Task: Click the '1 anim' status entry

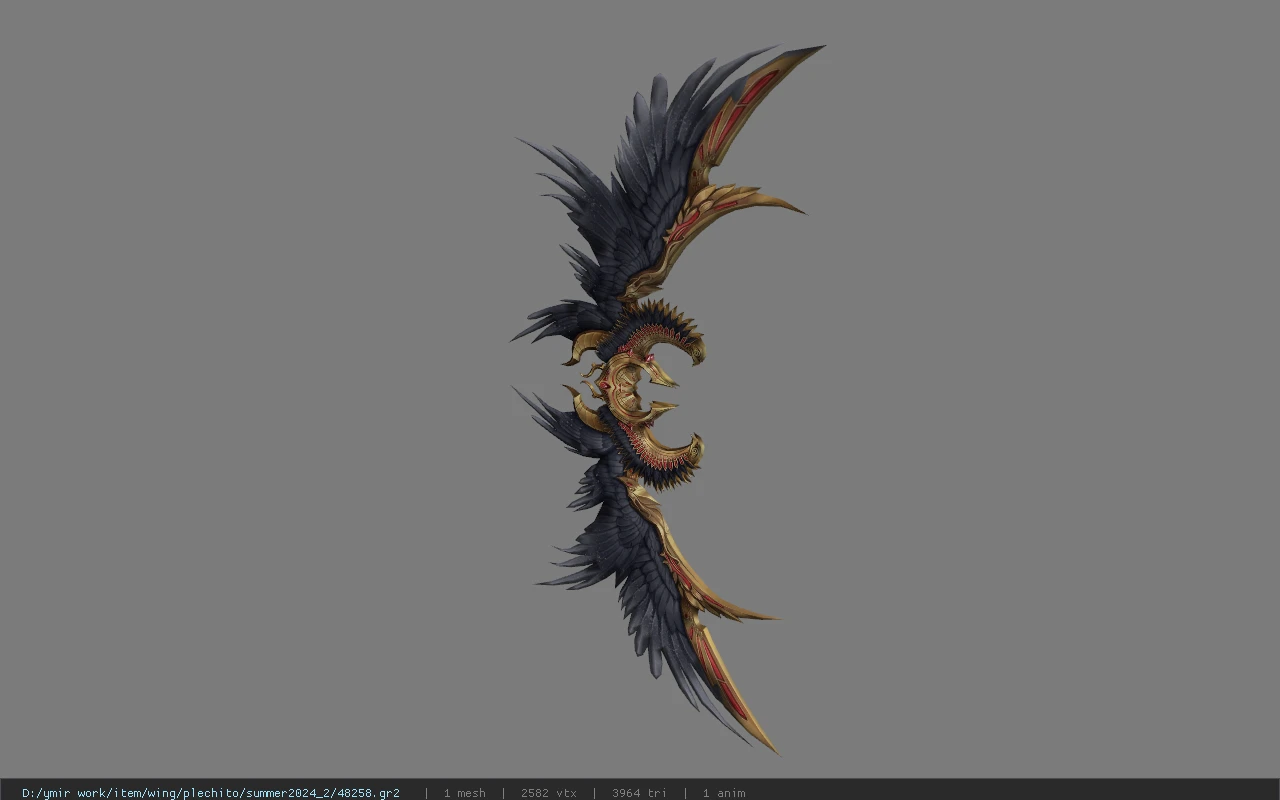Action: [723, 793]
